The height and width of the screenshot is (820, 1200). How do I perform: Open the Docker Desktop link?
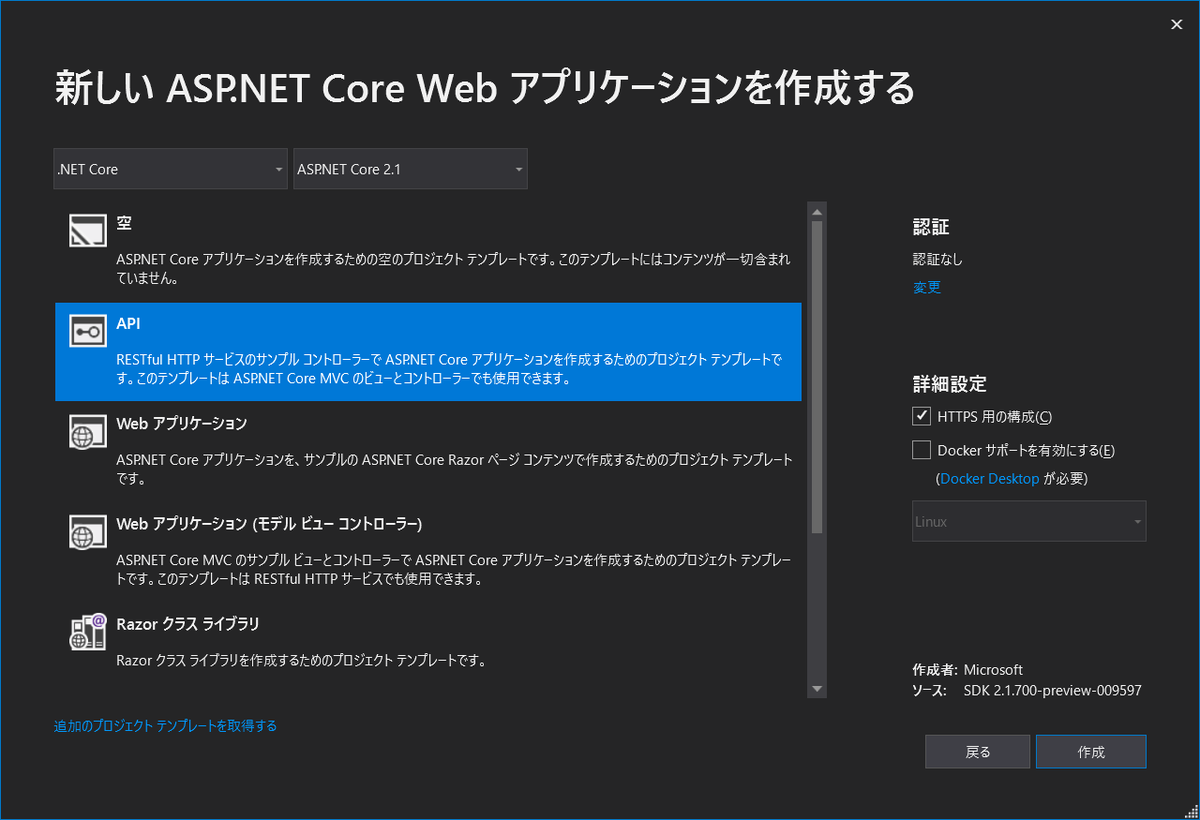tap(990, 479)
